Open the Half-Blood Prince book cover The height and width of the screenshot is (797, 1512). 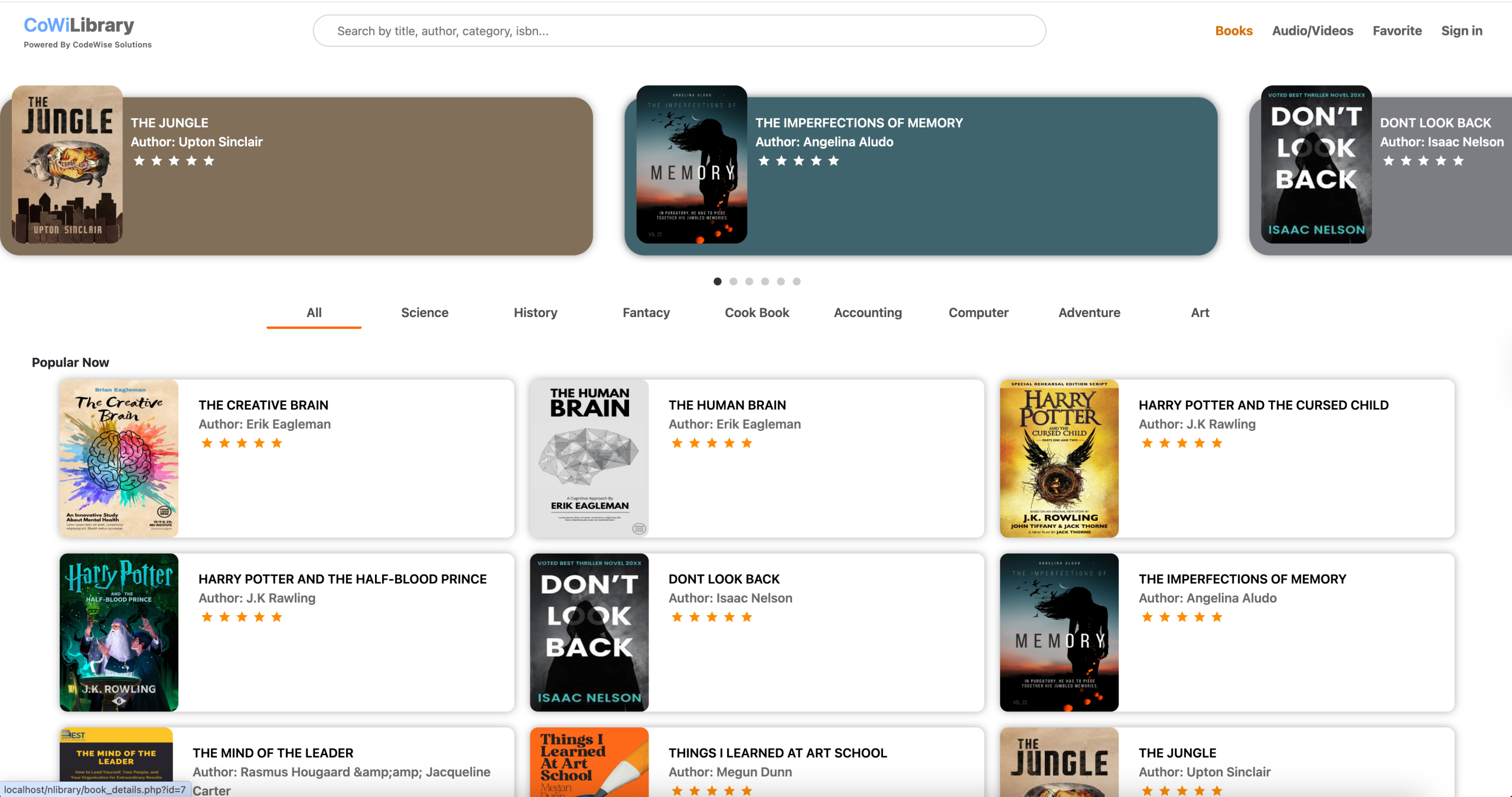[119, 632]
